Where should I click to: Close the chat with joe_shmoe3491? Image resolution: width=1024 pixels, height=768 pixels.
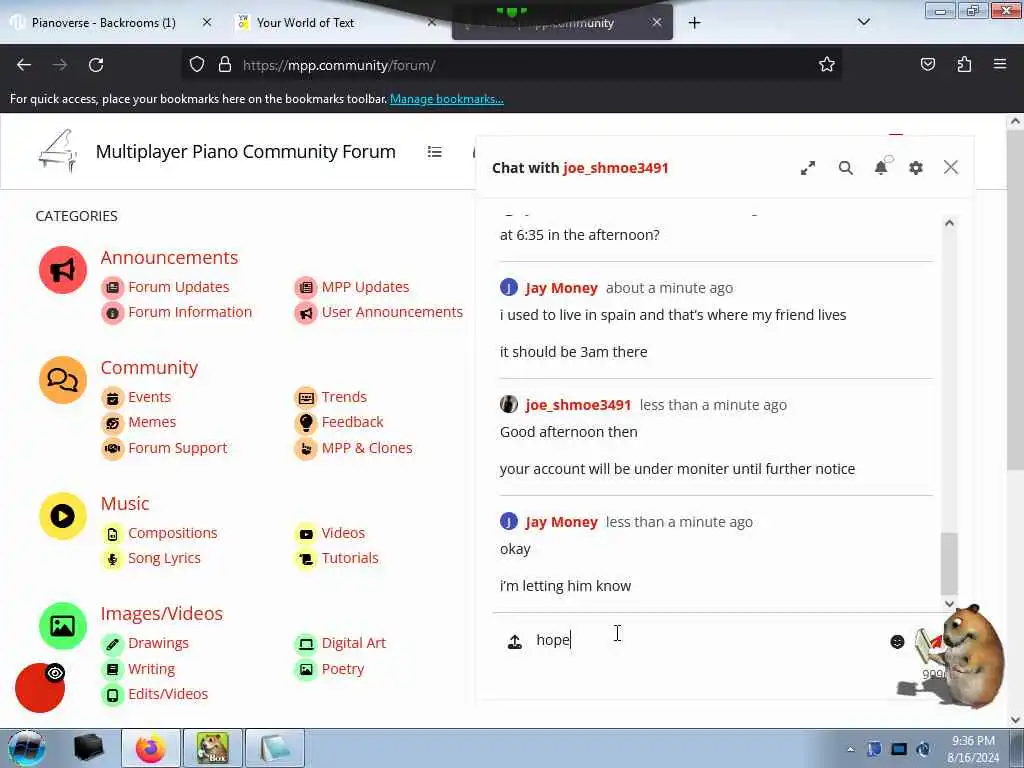(951, 168)
